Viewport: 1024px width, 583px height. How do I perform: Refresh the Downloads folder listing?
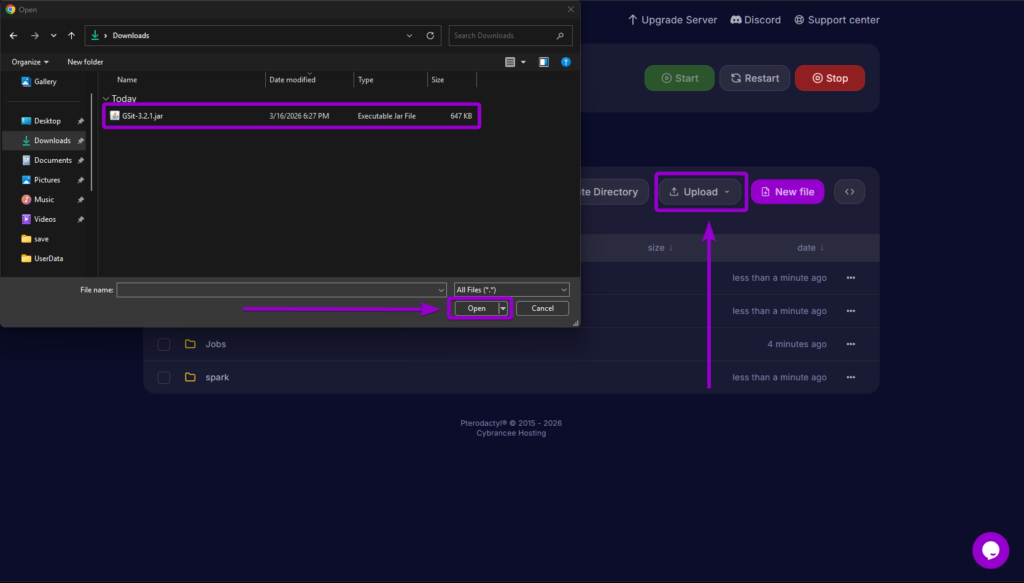(x=429, y=35)
